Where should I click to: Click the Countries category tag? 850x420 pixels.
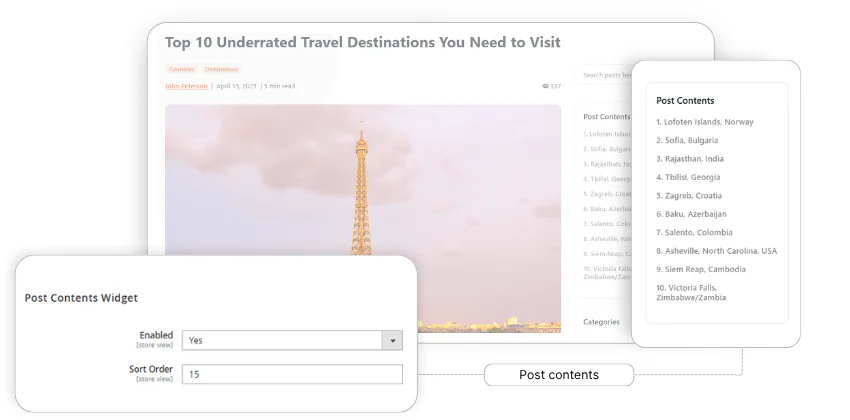pyautogui.click(x=181, y=69)
